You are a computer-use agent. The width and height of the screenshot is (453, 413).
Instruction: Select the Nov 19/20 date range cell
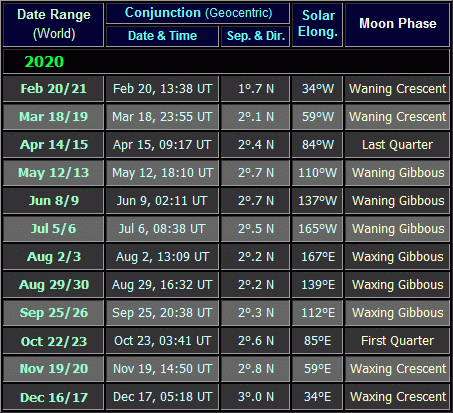point(53,369)
